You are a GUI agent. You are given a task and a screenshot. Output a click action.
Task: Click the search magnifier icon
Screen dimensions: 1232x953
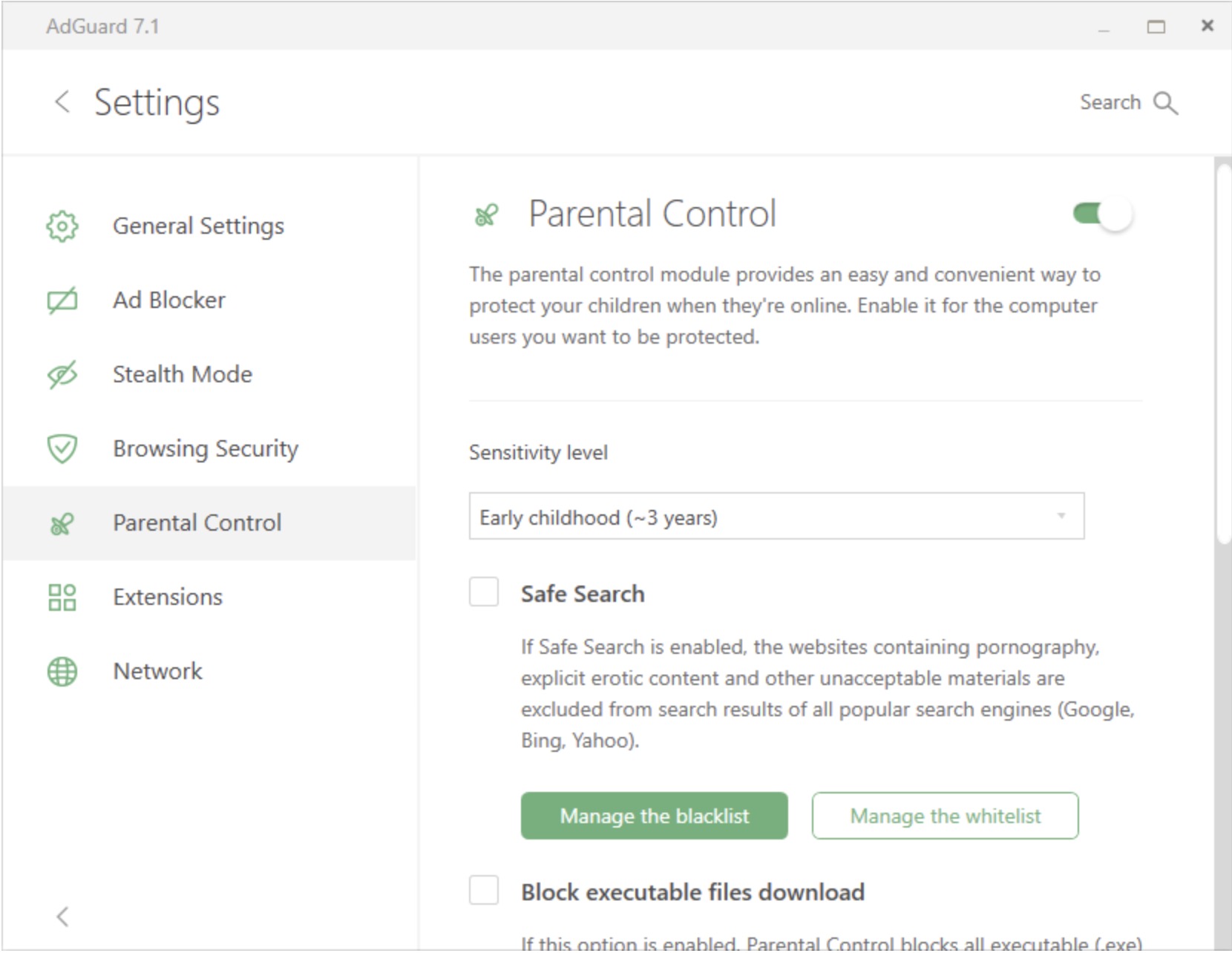click(x=1165, y=103)
